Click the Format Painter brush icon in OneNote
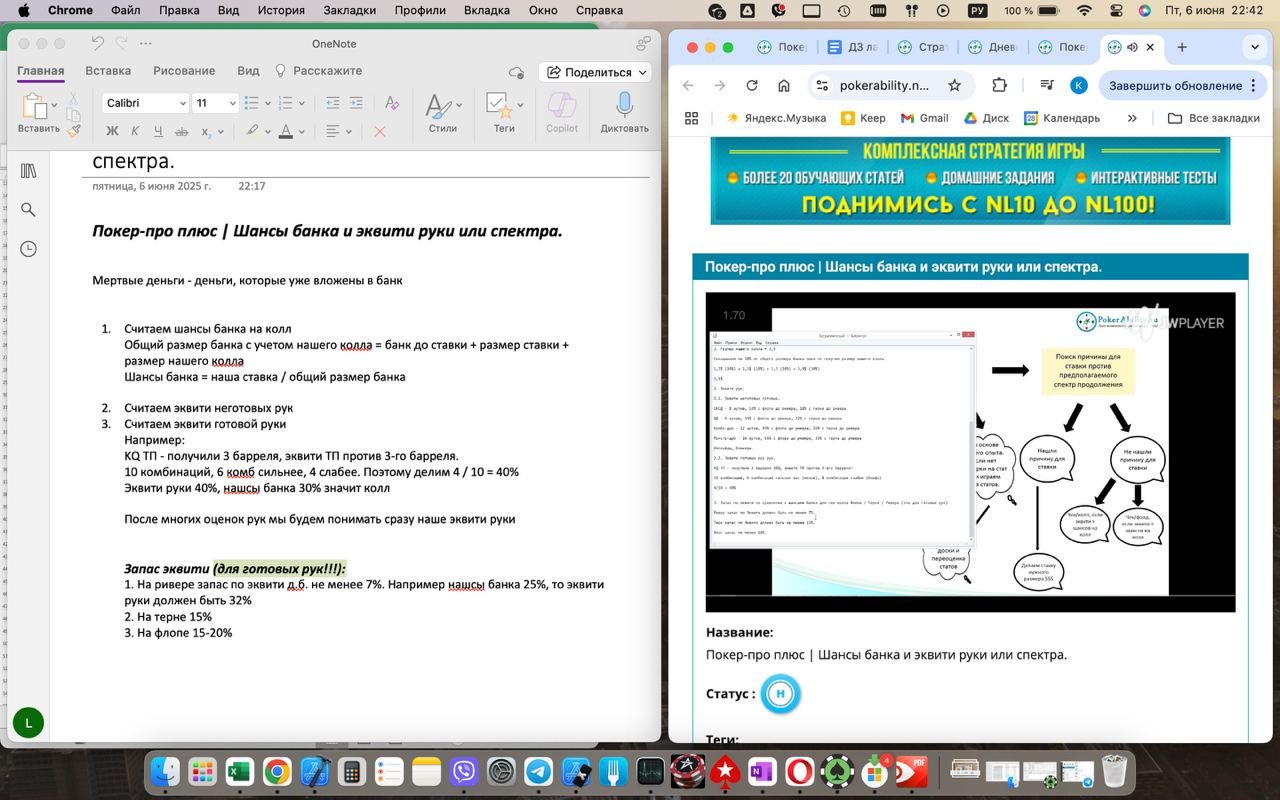This screenshot has width=1280, height=800. coord(74,129)
